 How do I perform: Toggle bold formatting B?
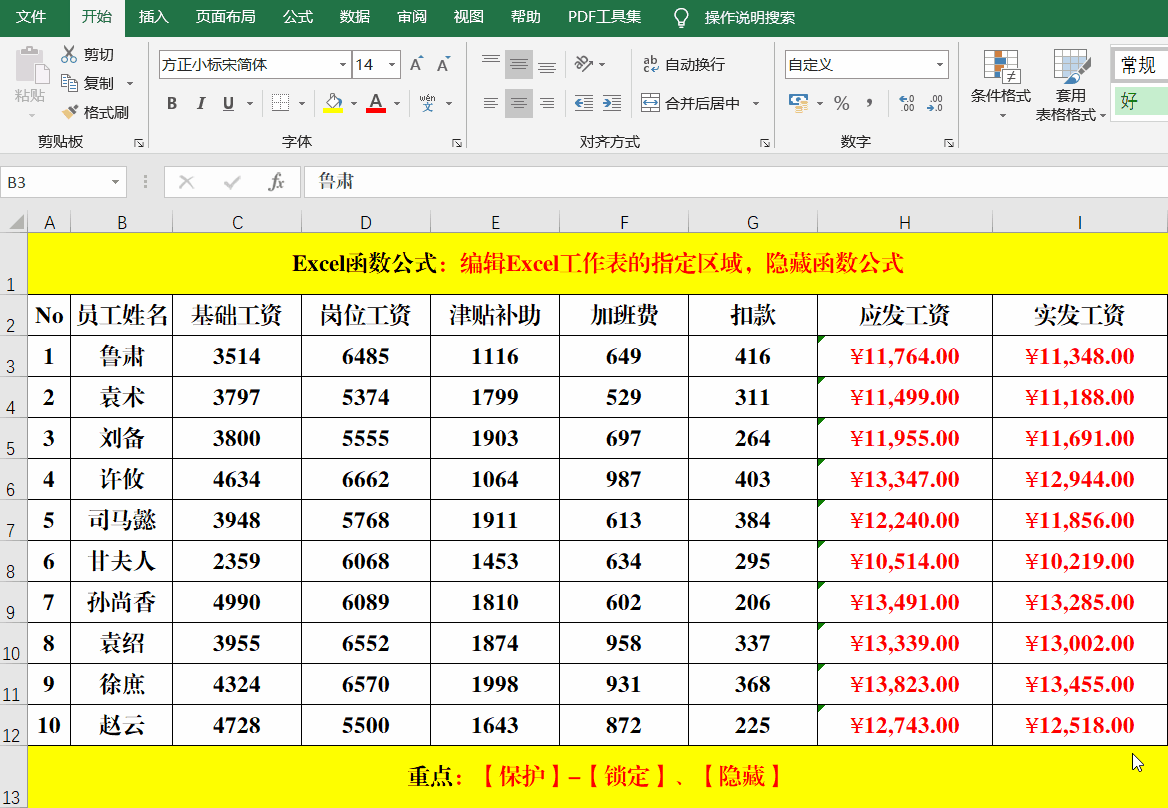[172, 104]
